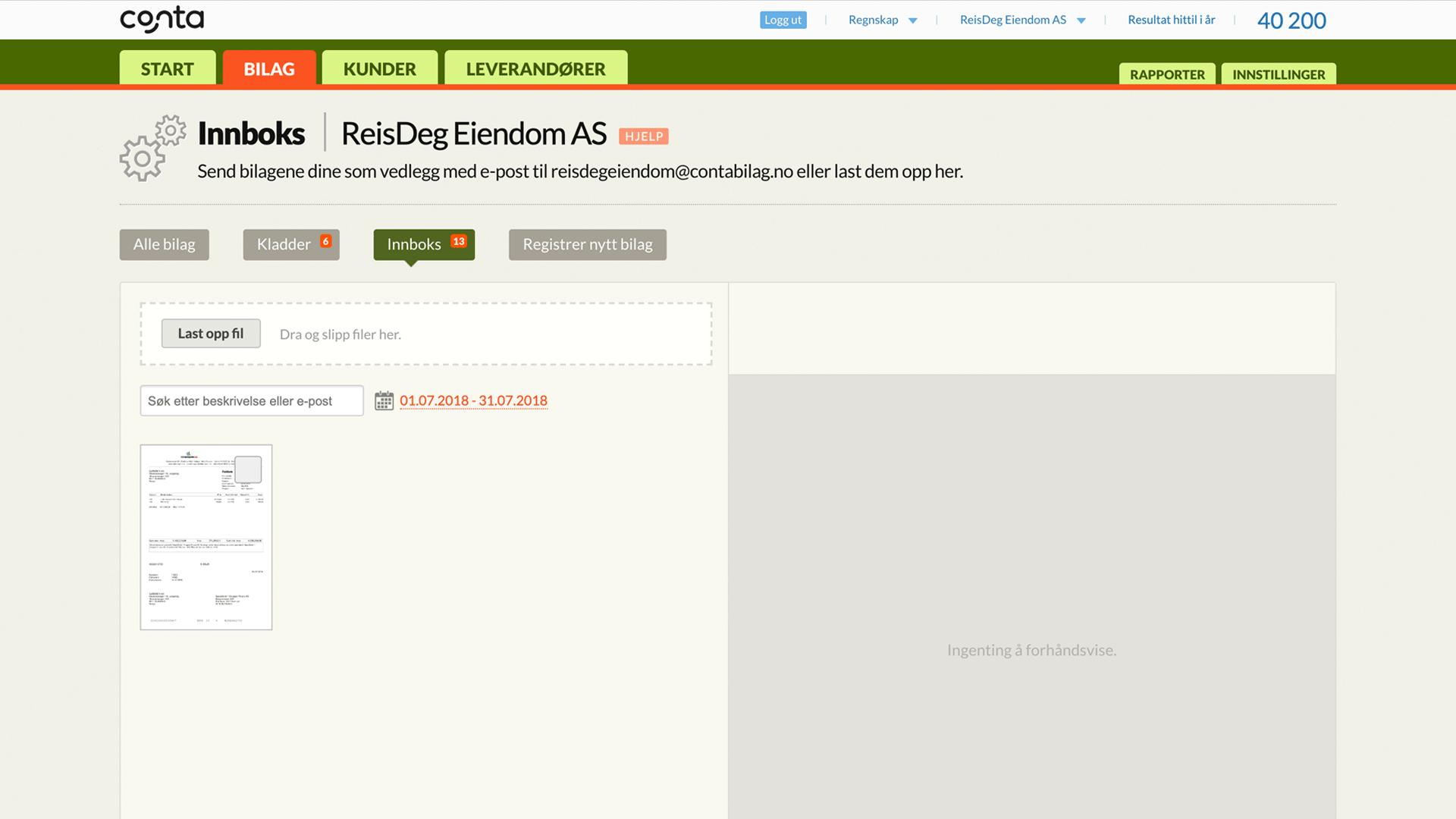Click the Dra og slipp filer her text
The width and height of the screenshot is (1456, 819).
(x=340, y=334)
